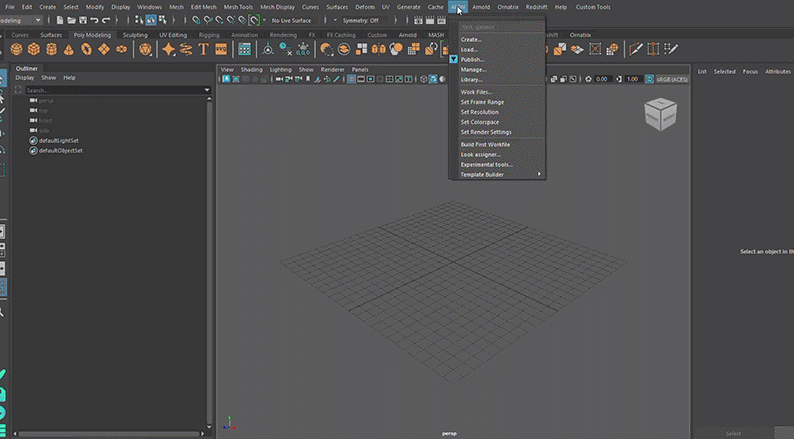Click the Insert Edge Loop shelf icon
This screenshot has height=439, width=794.
(653, 49)
